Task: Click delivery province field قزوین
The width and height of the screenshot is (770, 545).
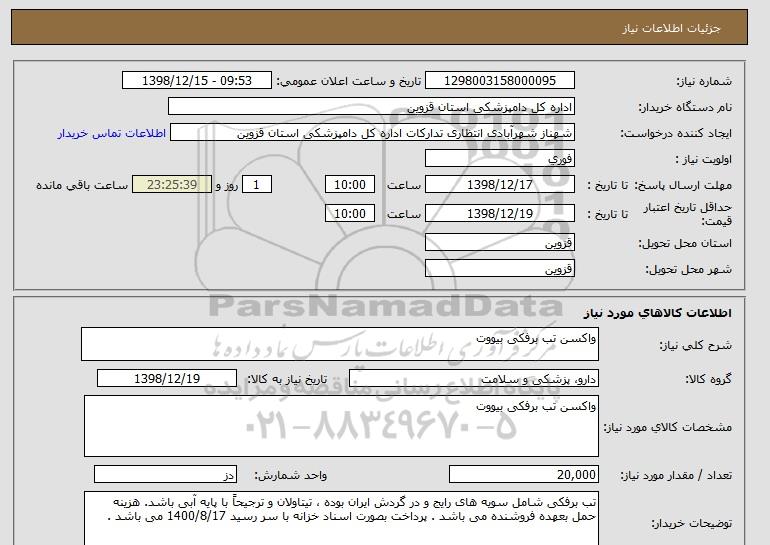Action: click(499, 243)
